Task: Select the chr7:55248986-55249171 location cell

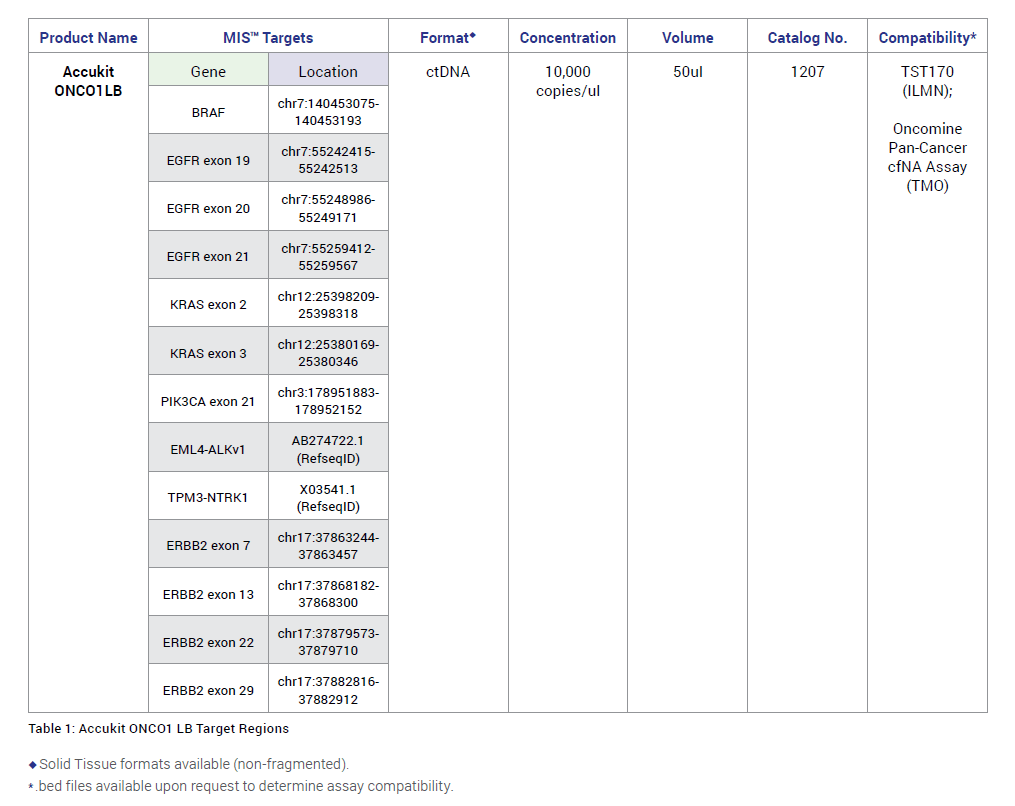Action: point(328,207)
